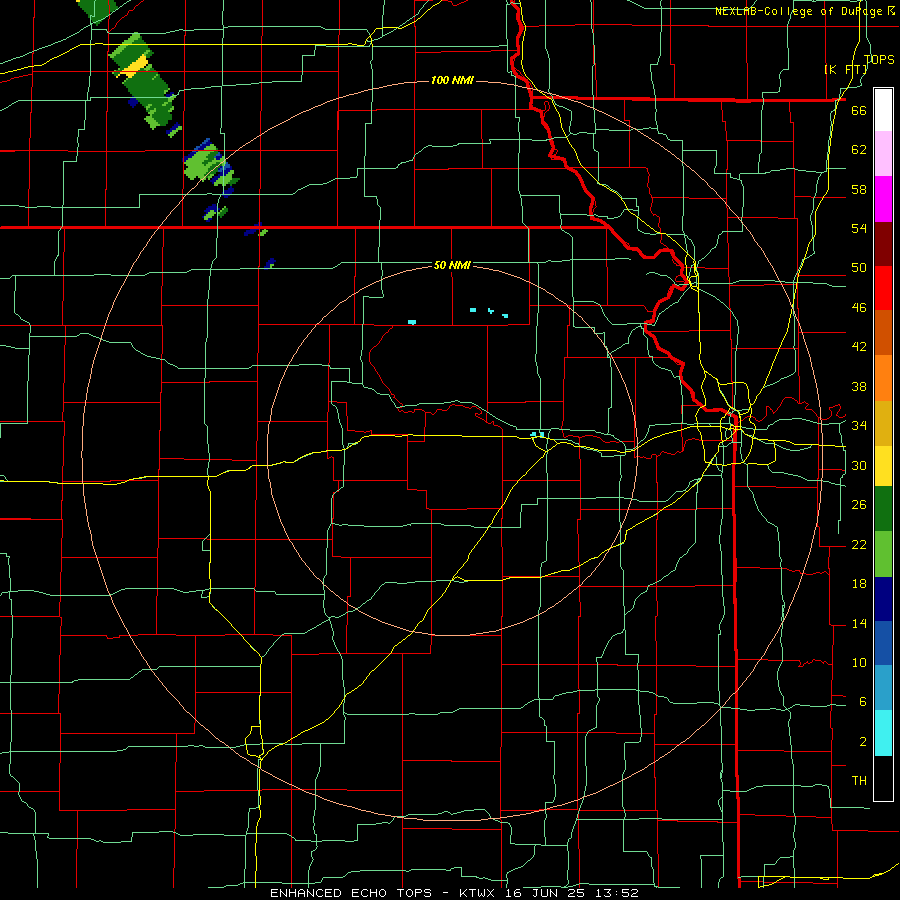This screenshot has height=900, width=900.
Task: Select the light pink legend swatch
Action: point(883,154)
